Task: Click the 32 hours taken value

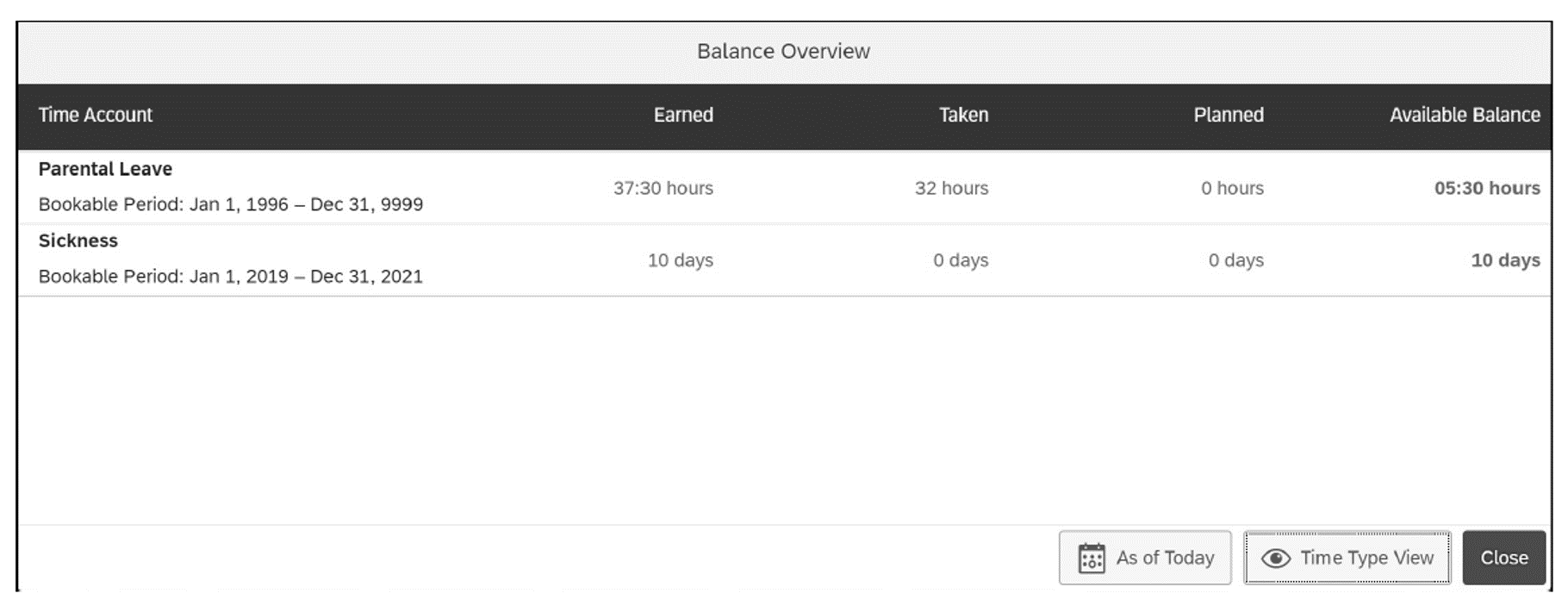Action: point(951,188)
